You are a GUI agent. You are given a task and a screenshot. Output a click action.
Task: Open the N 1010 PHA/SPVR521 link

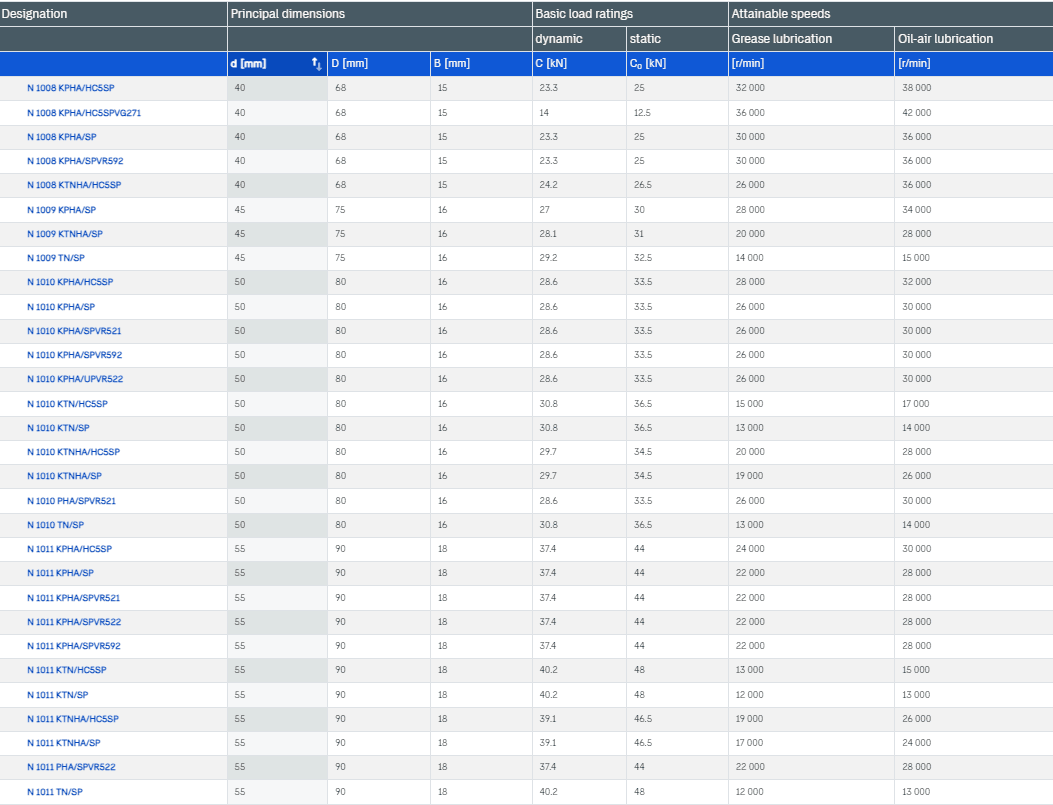tap(71, 501)
